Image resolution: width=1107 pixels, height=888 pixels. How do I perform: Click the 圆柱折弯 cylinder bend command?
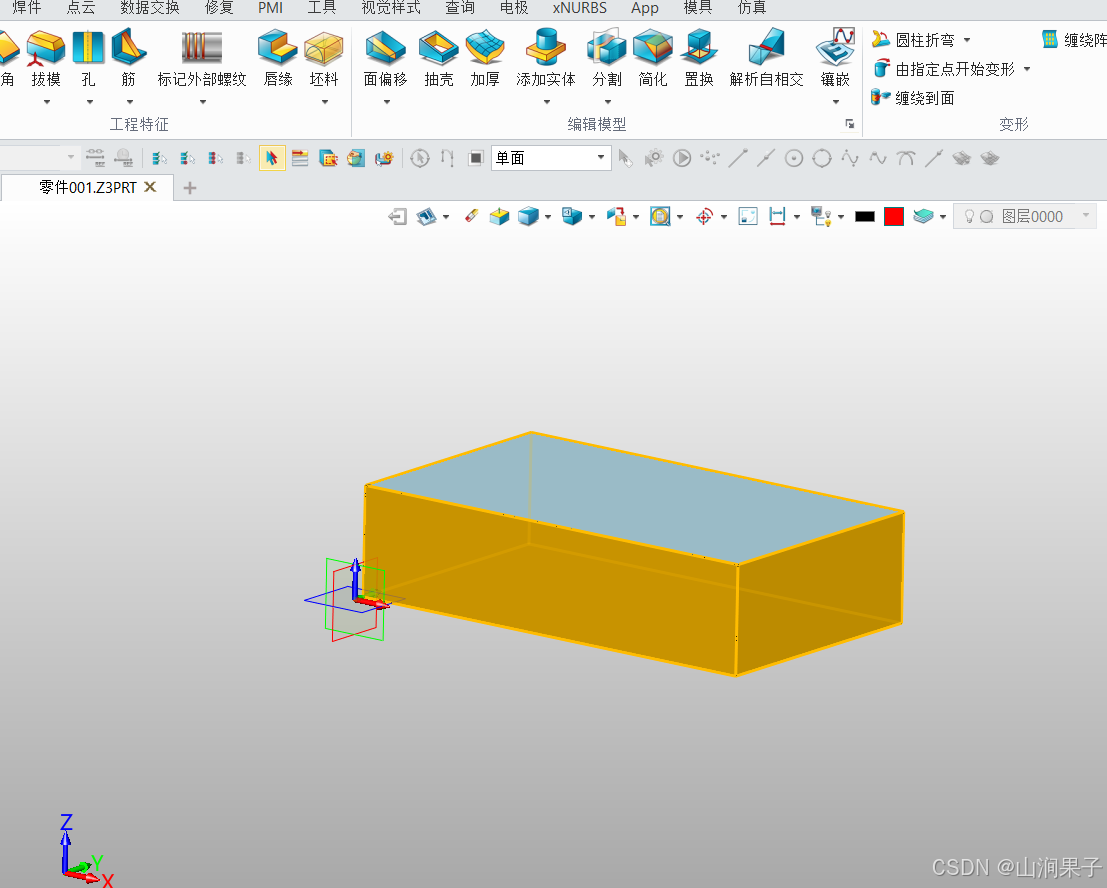[x=913, y=40]
